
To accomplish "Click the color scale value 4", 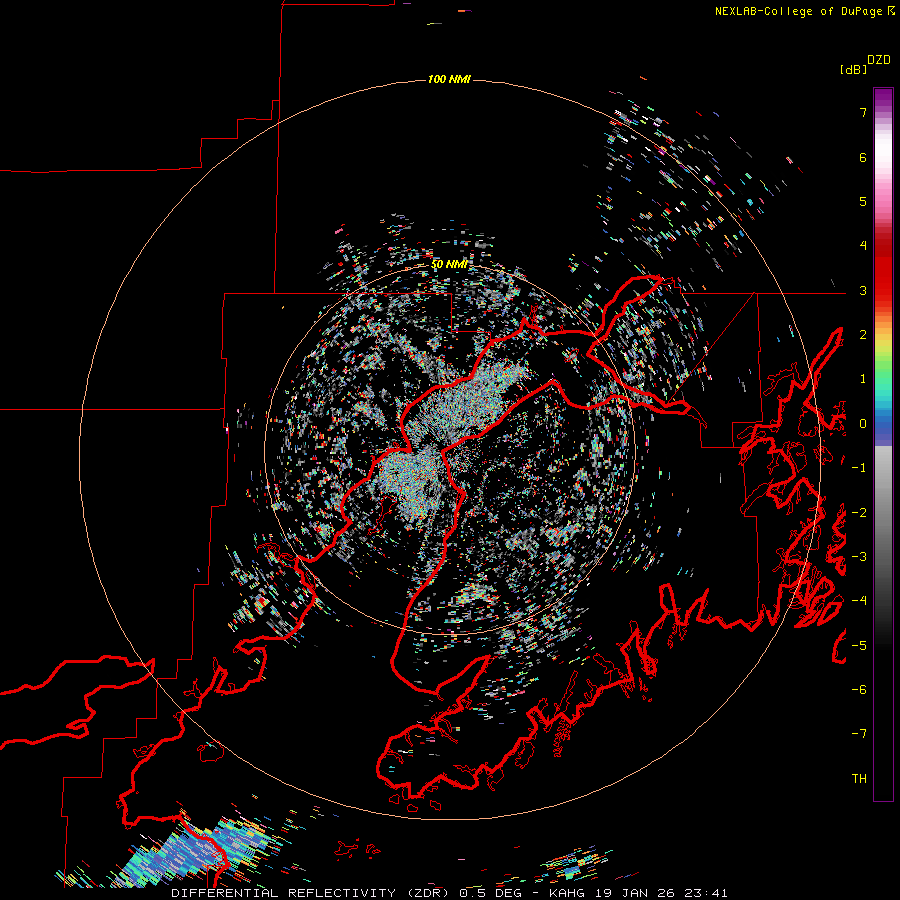I will [863, 246].
